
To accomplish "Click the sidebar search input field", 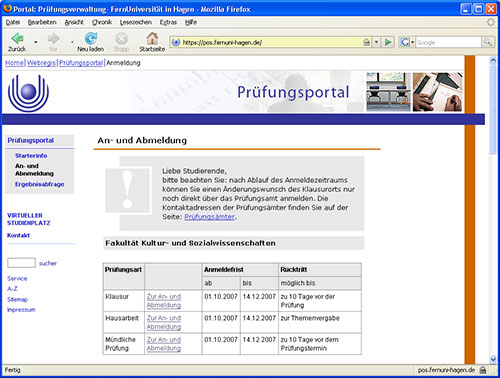I will pyautogui.click(x=21, y=263).
